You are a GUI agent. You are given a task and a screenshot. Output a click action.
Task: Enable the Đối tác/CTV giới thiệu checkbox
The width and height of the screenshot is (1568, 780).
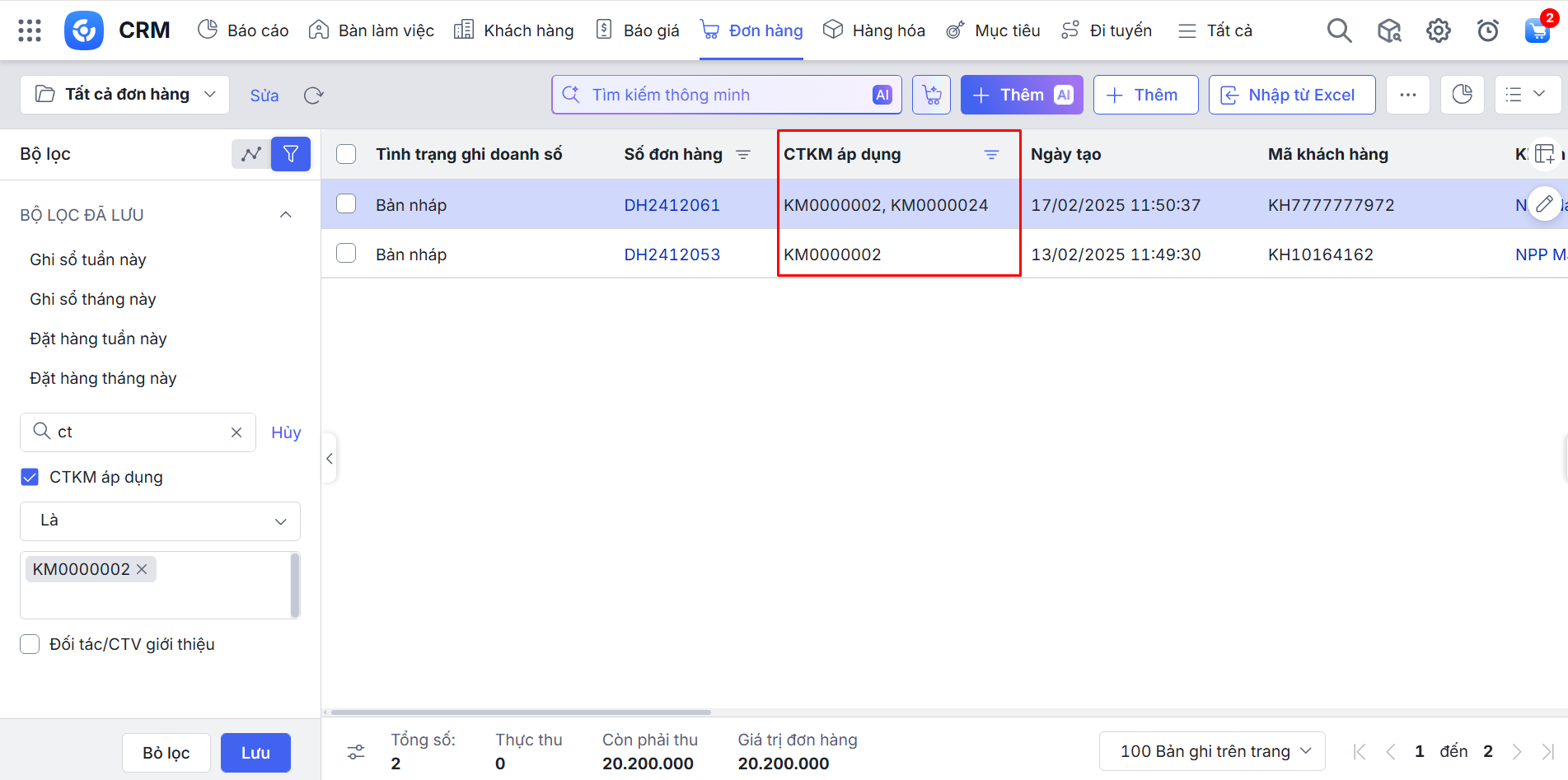[x=30, y=644]
